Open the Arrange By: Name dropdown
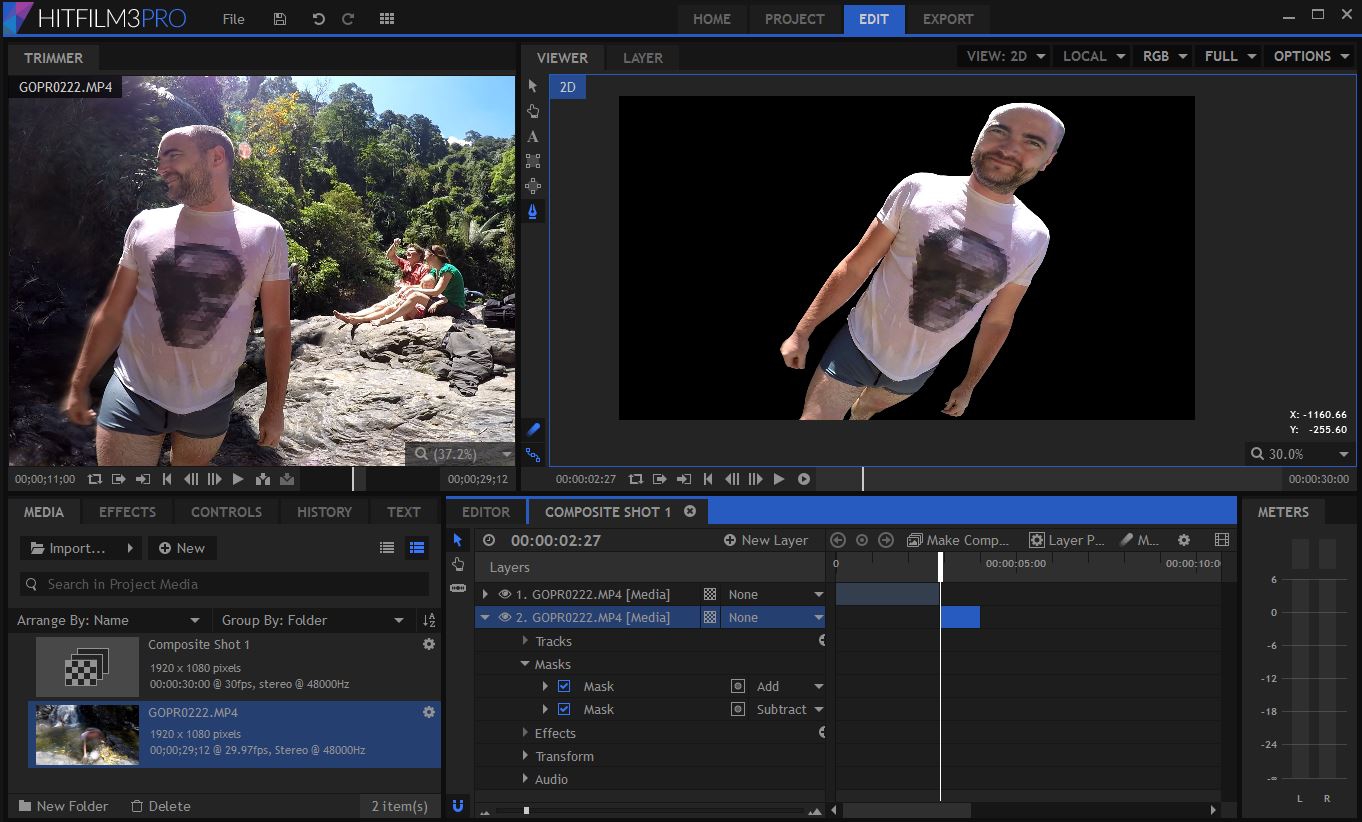Image resolution: width=1362 pixels, height=822 pixels. (x=109, y=620)
